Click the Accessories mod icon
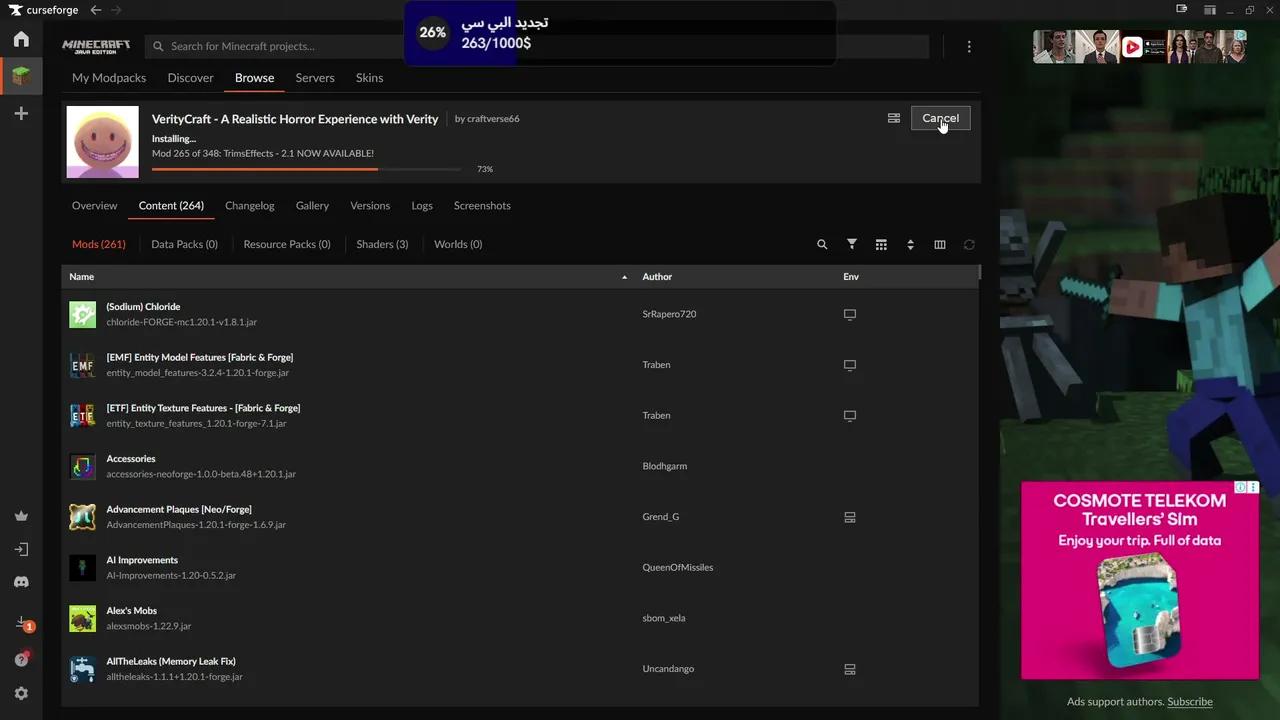1280x720 pixels. point(82,466)
